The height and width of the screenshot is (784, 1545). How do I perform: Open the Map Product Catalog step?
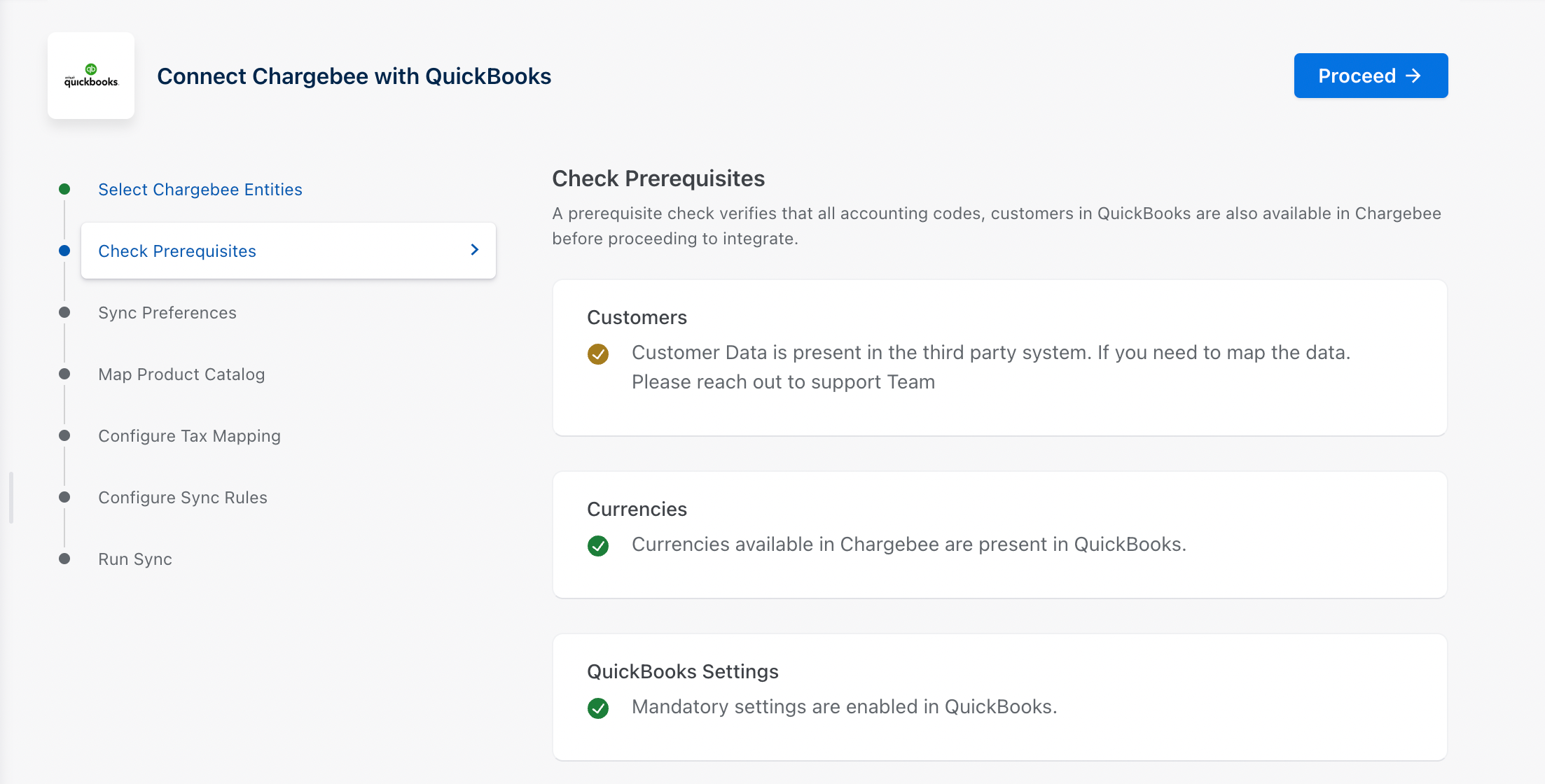181,374
